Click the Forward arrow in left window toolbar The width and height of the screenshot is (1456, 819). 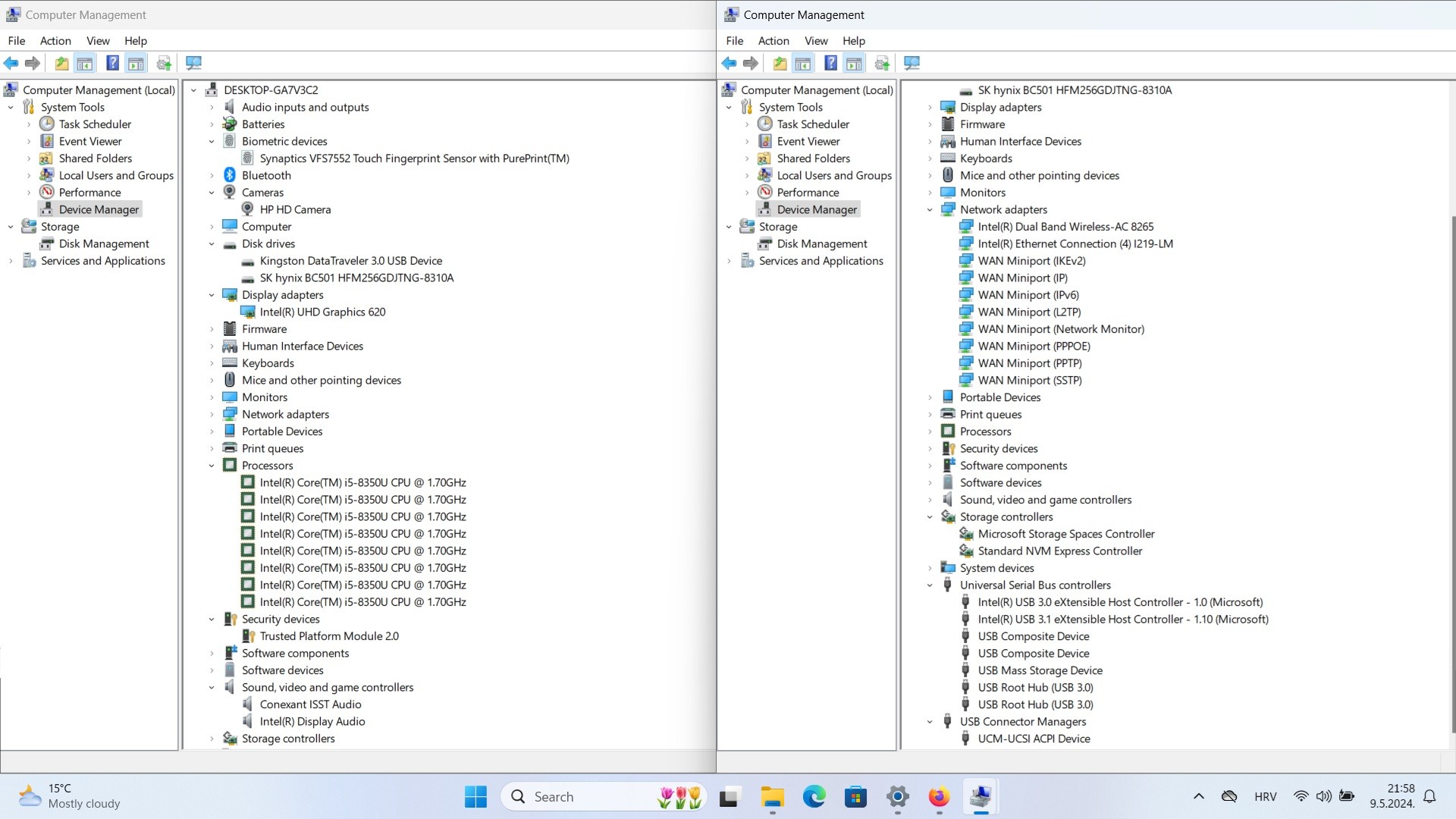[x=32, y=64]
